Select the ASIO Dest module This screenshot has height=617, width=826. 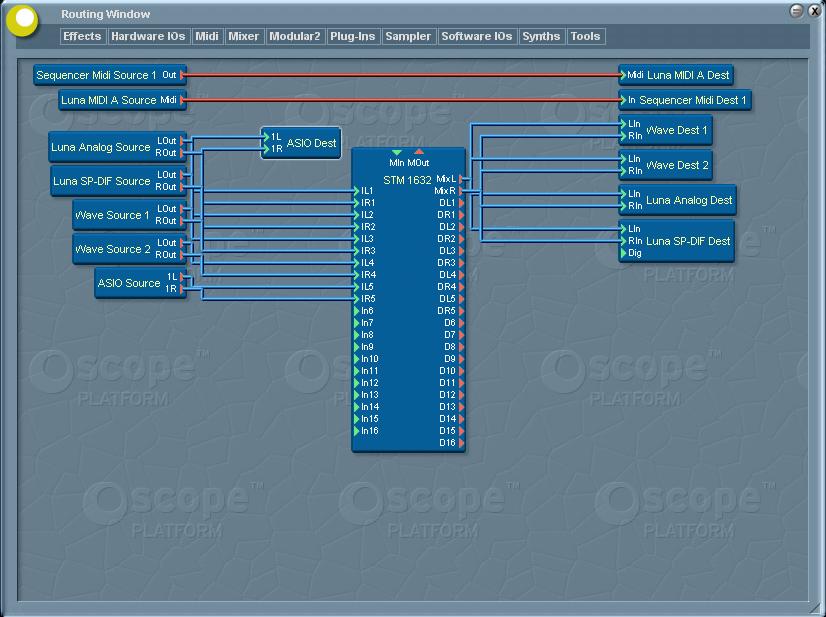tap(301, 142)
